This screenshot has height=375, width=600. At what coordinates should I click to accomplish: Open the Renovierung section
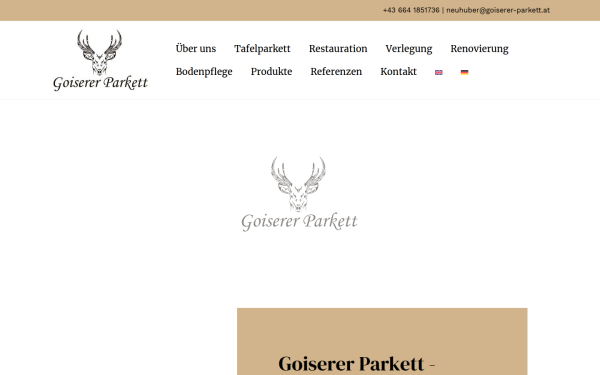[x=479, y=49]
